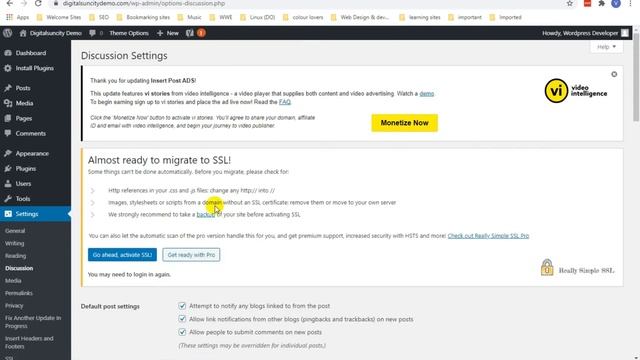The height and width of the screenshot is (360, 640).
Task: Open the Chrome profile avatar
Action: pos(616,3)
